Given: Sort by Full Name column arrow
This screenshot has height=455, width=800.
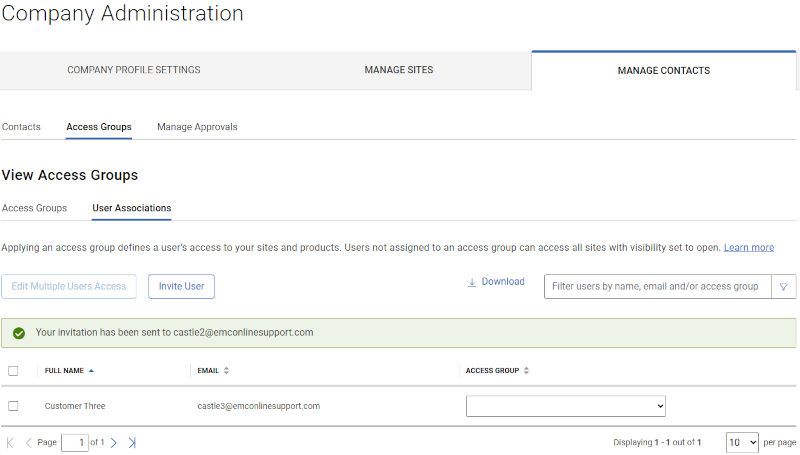Looking at the screenshot, I should tap(92, 370).
